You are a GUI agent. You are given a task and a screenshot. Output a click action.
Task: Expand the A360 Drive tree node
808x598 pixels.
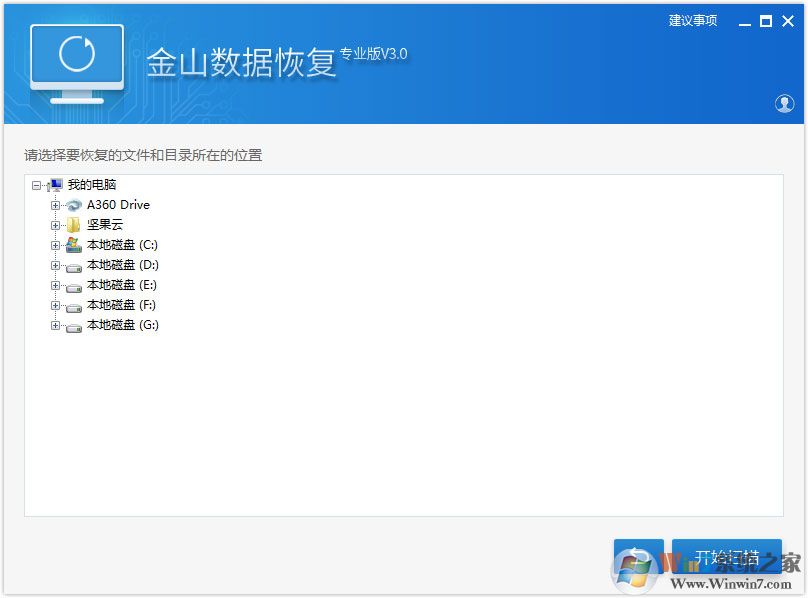(x=56, y=204)
